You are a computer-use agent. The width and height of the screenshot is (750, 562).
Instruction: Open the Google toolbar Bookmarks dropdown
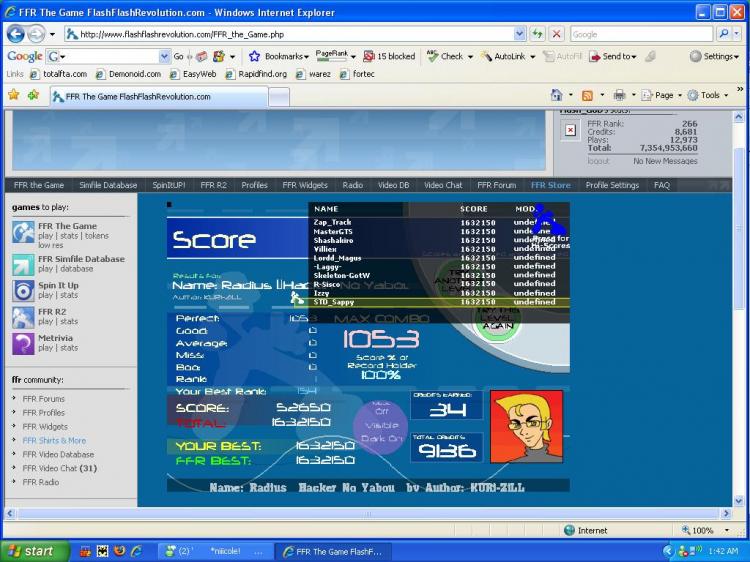280,57
